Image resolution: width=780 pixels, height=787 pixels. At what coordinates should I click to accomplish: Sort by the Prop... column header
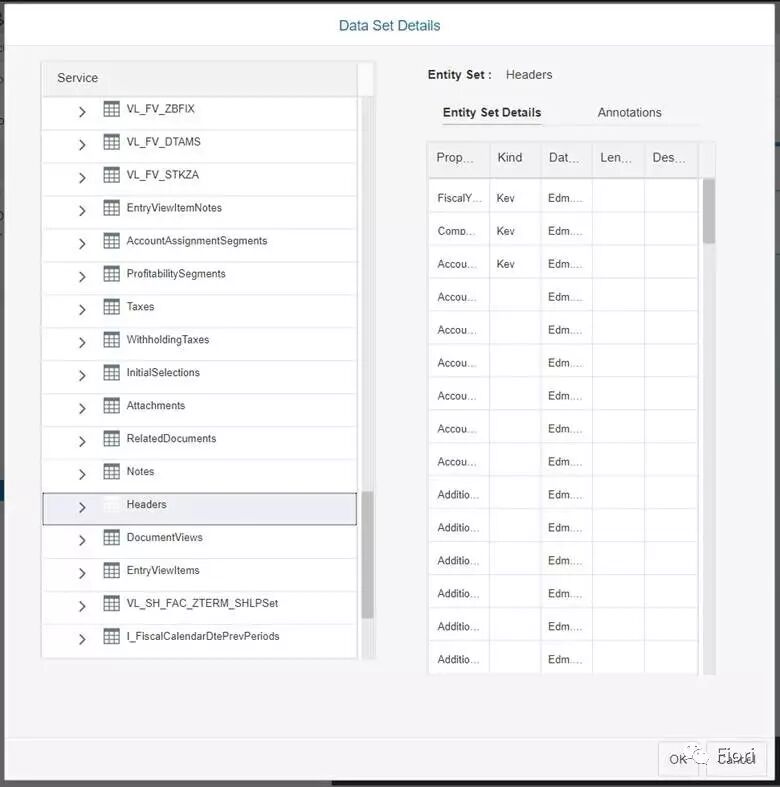[459, 160]
